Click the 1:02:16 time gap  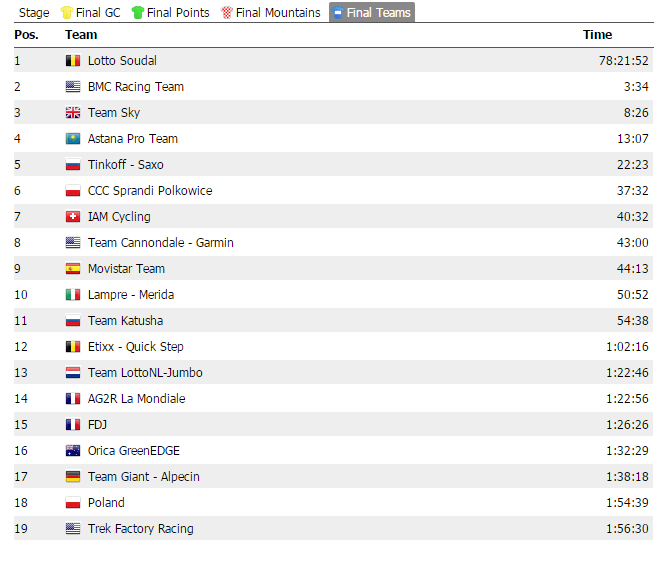(627, 346)
